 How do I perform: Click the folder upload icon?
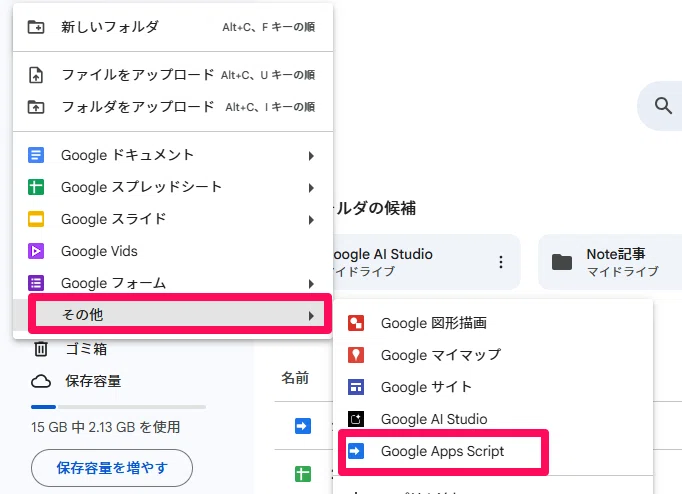pyautogui.click(x=36, y=107)
